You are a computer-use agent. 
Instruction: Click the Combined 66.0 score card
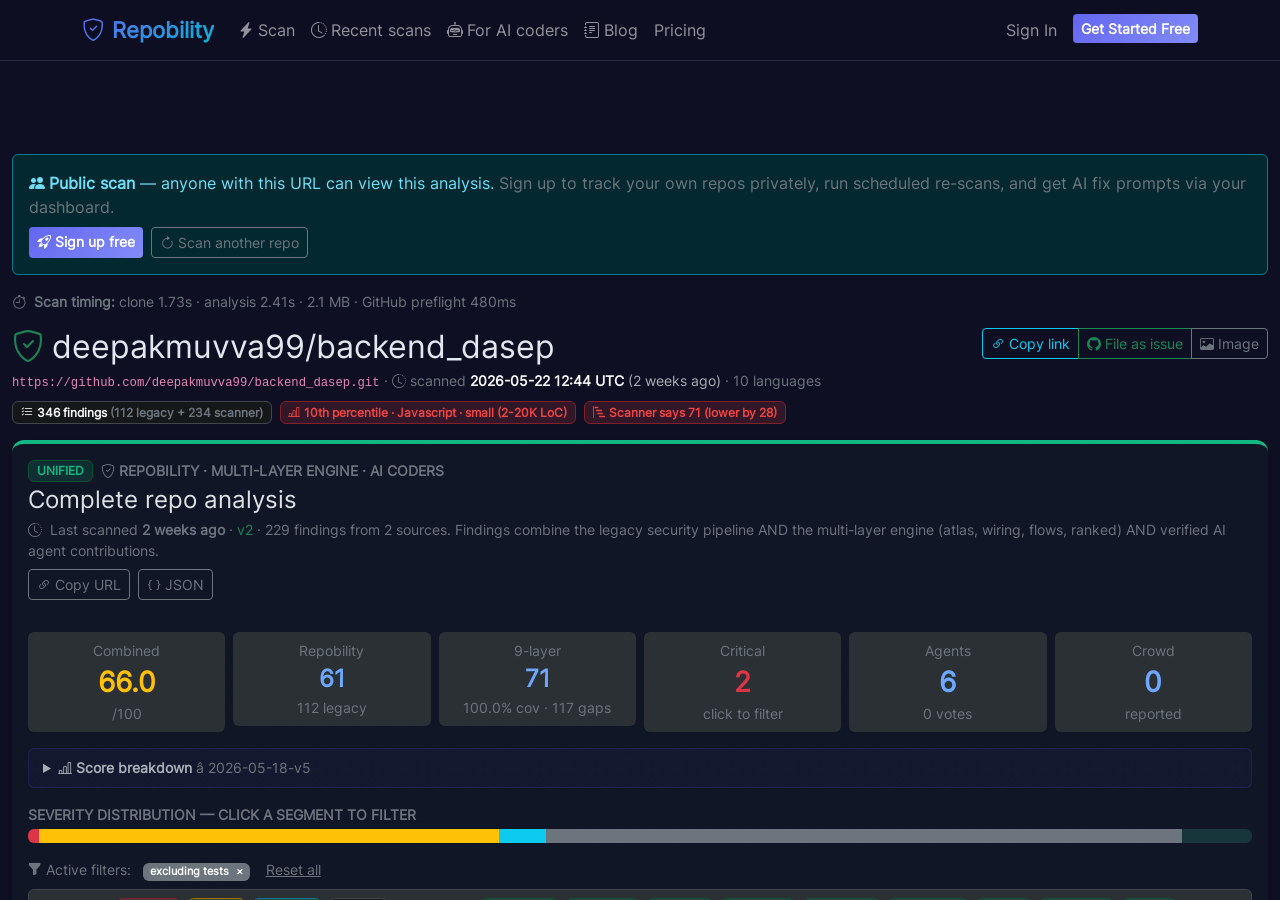point(126,682)
